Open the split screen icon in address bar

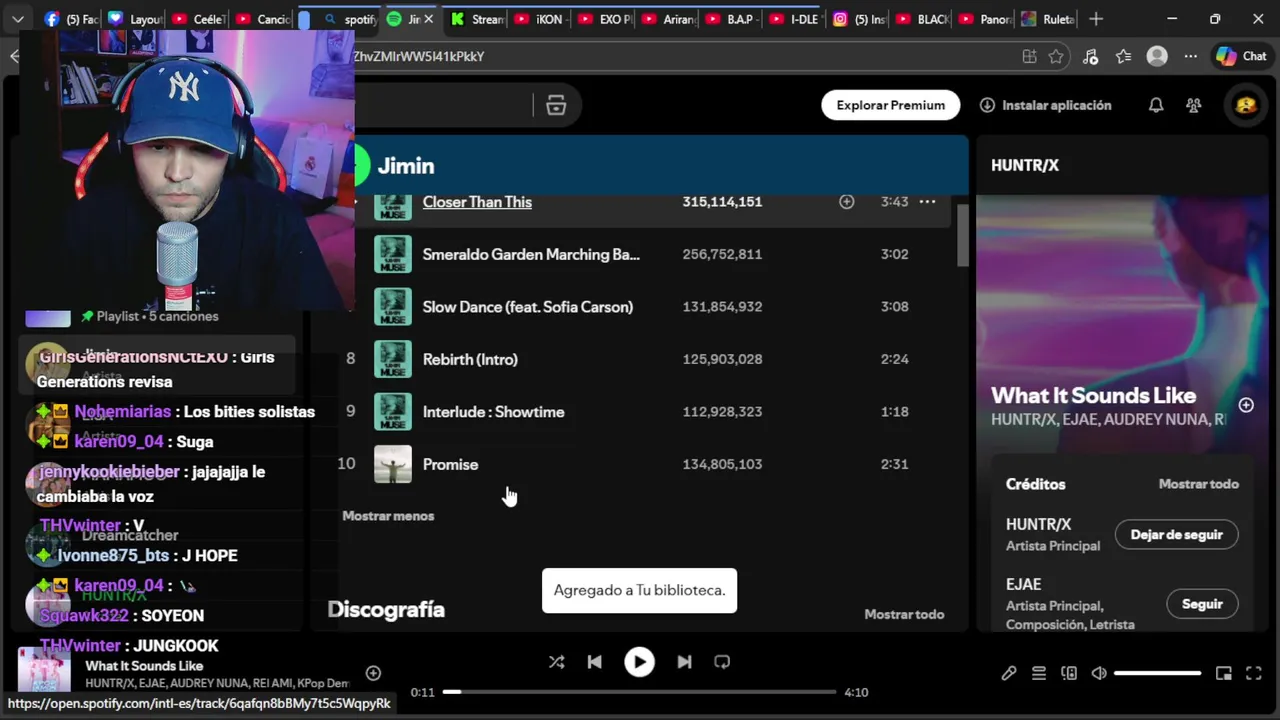[1029, 57]
